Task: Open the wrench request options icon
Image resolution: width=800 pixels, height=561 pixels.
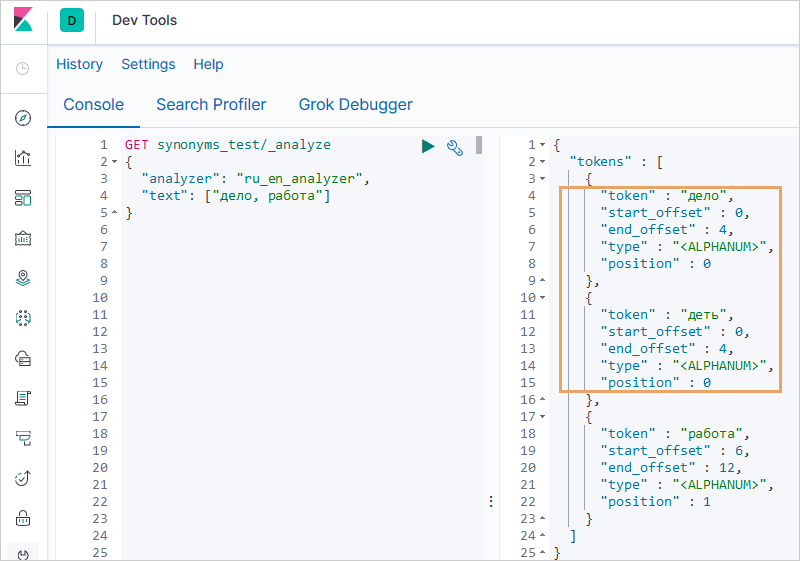Action: 455,147
